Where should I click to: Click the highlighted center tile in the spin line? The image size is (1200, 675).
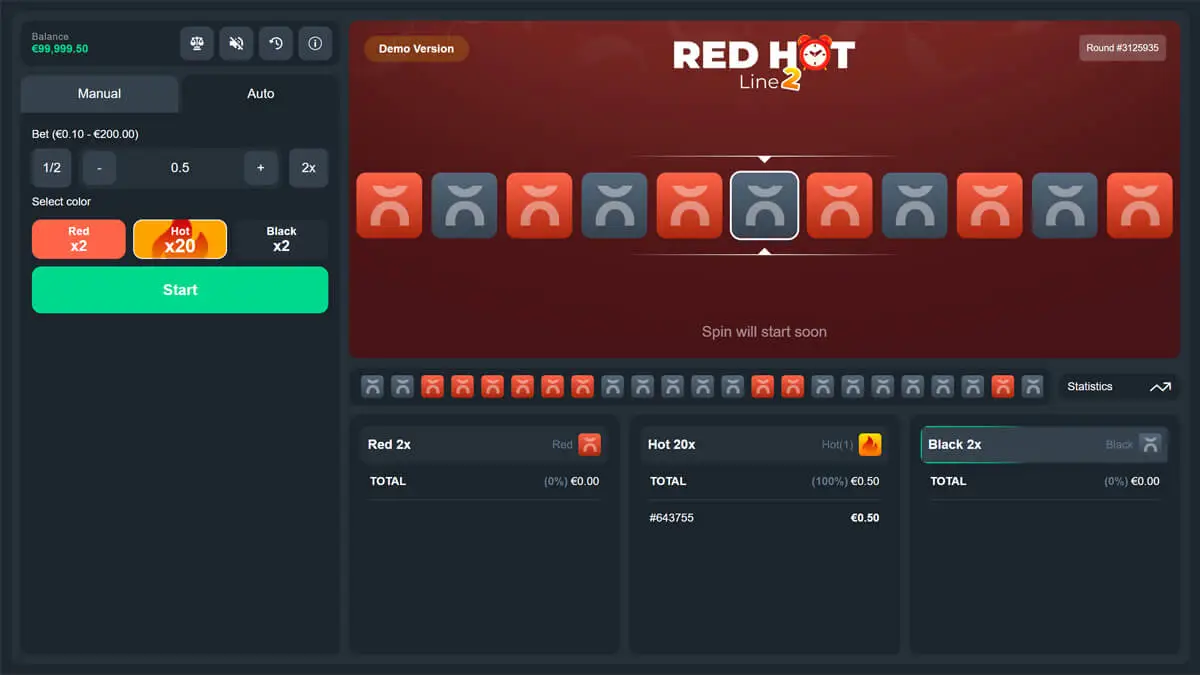764,205
